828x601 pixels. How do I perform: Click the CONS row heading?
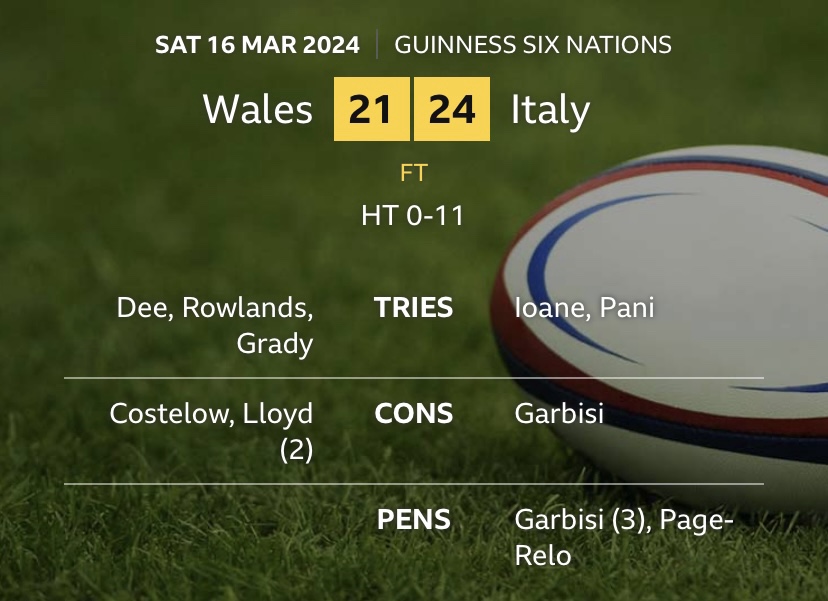tap(413, 413)
